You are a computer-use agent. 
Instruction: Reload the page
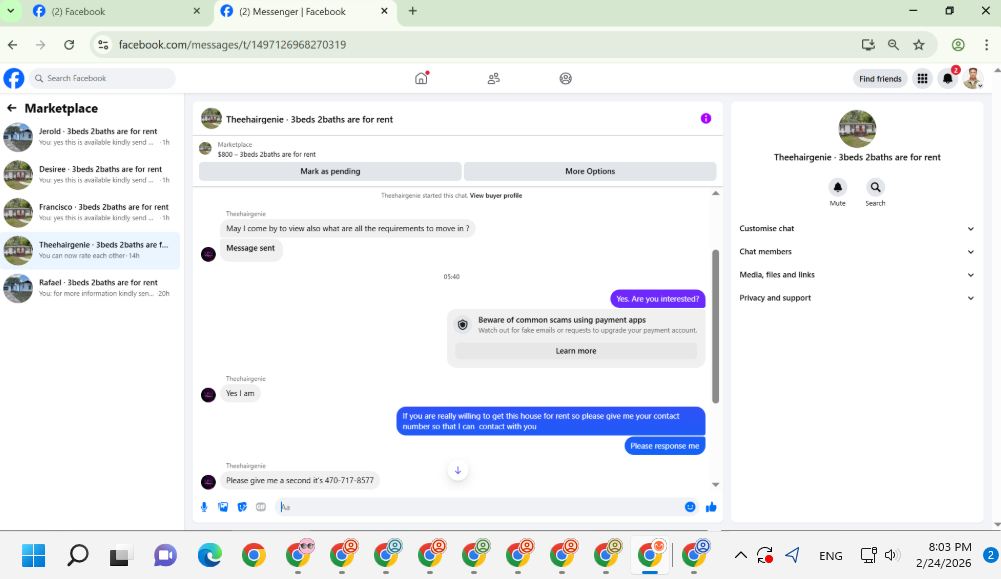pos(69,45)
